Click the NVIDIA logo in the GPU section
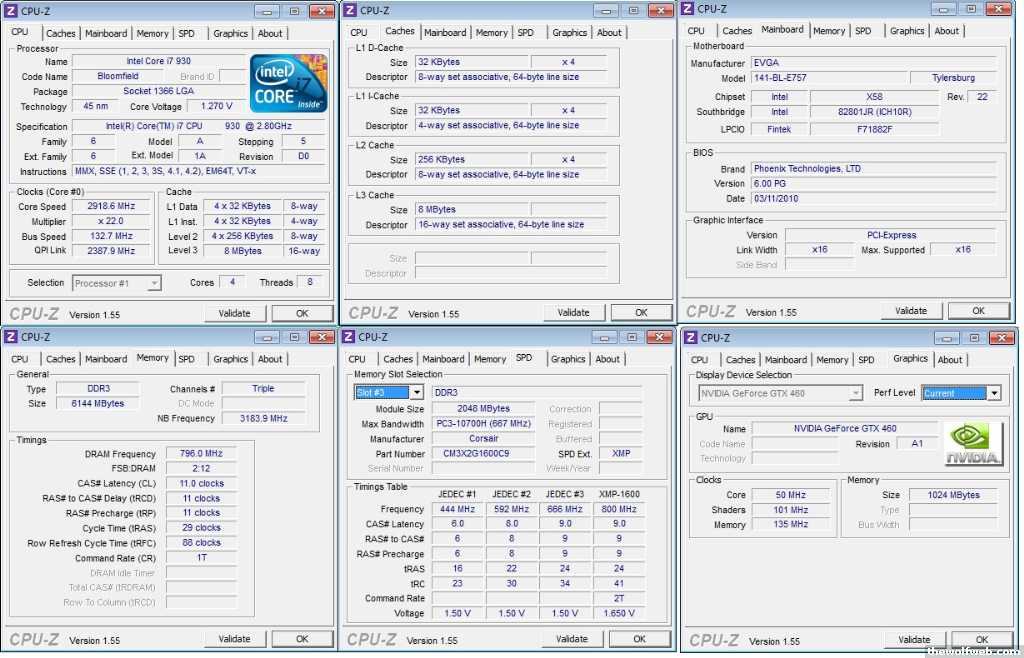This screenshot has height=658, width=1024. 973,444
